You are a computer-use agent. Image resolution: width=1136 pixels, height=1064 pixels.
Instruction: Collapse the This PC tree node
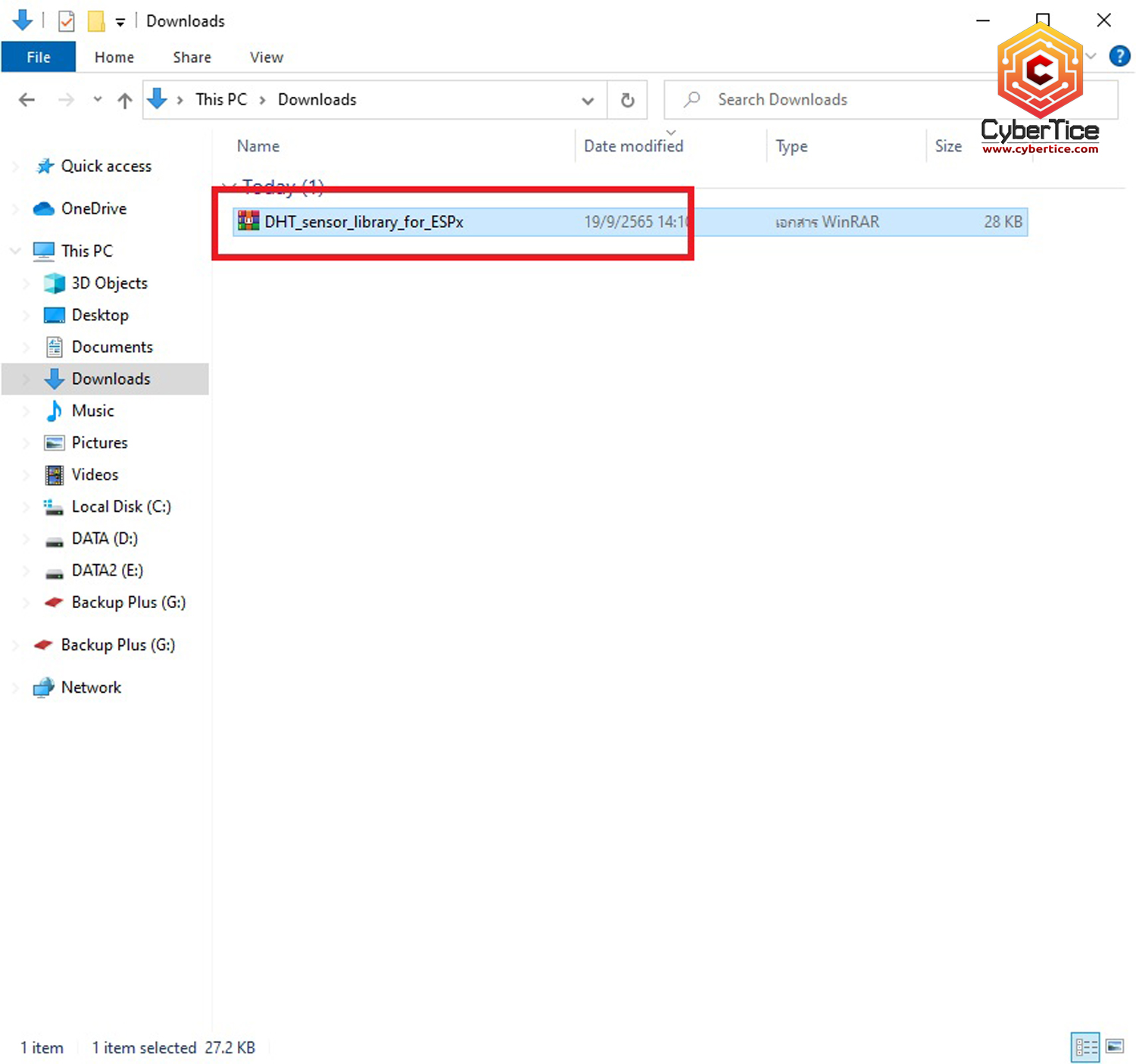pyautogui.click(x=15, y=251)
